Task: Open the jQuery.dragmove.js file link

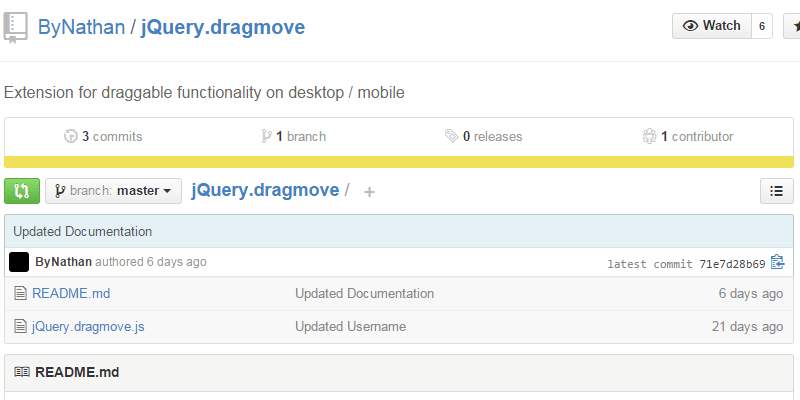Action: coord(88,326)
